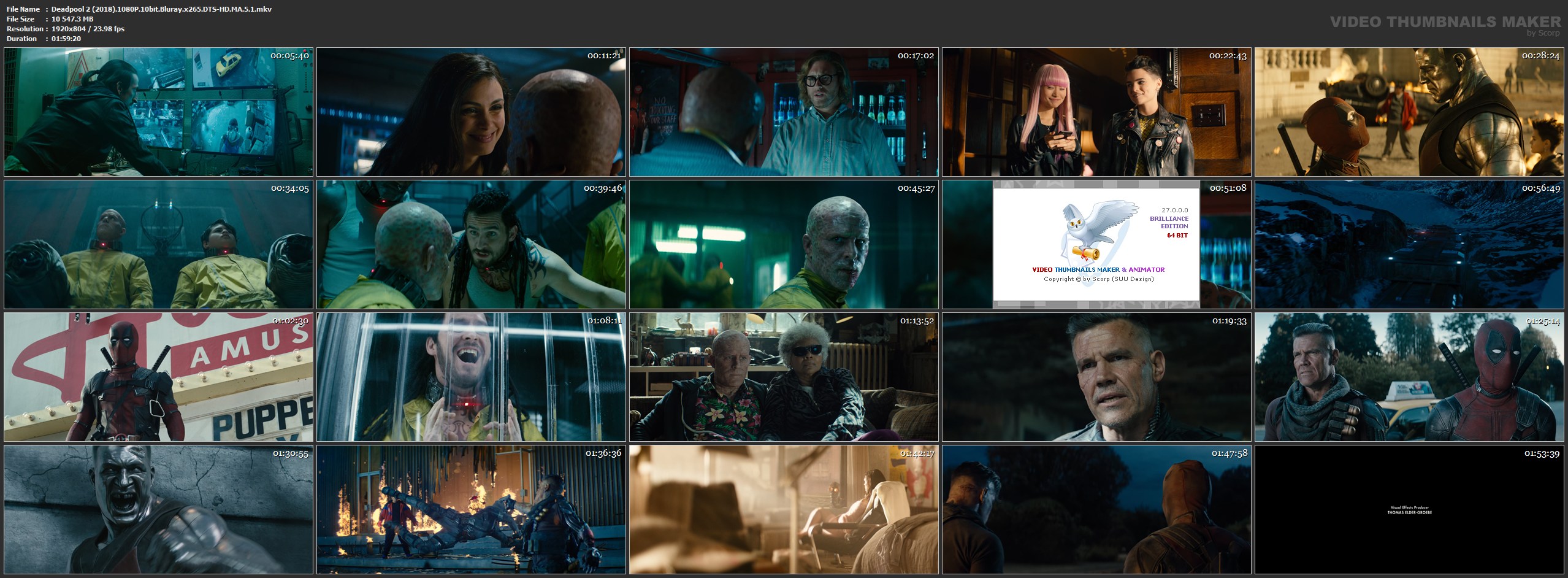Click the 'Video Thumbnails Maker & Animator' splash text

1098,269
